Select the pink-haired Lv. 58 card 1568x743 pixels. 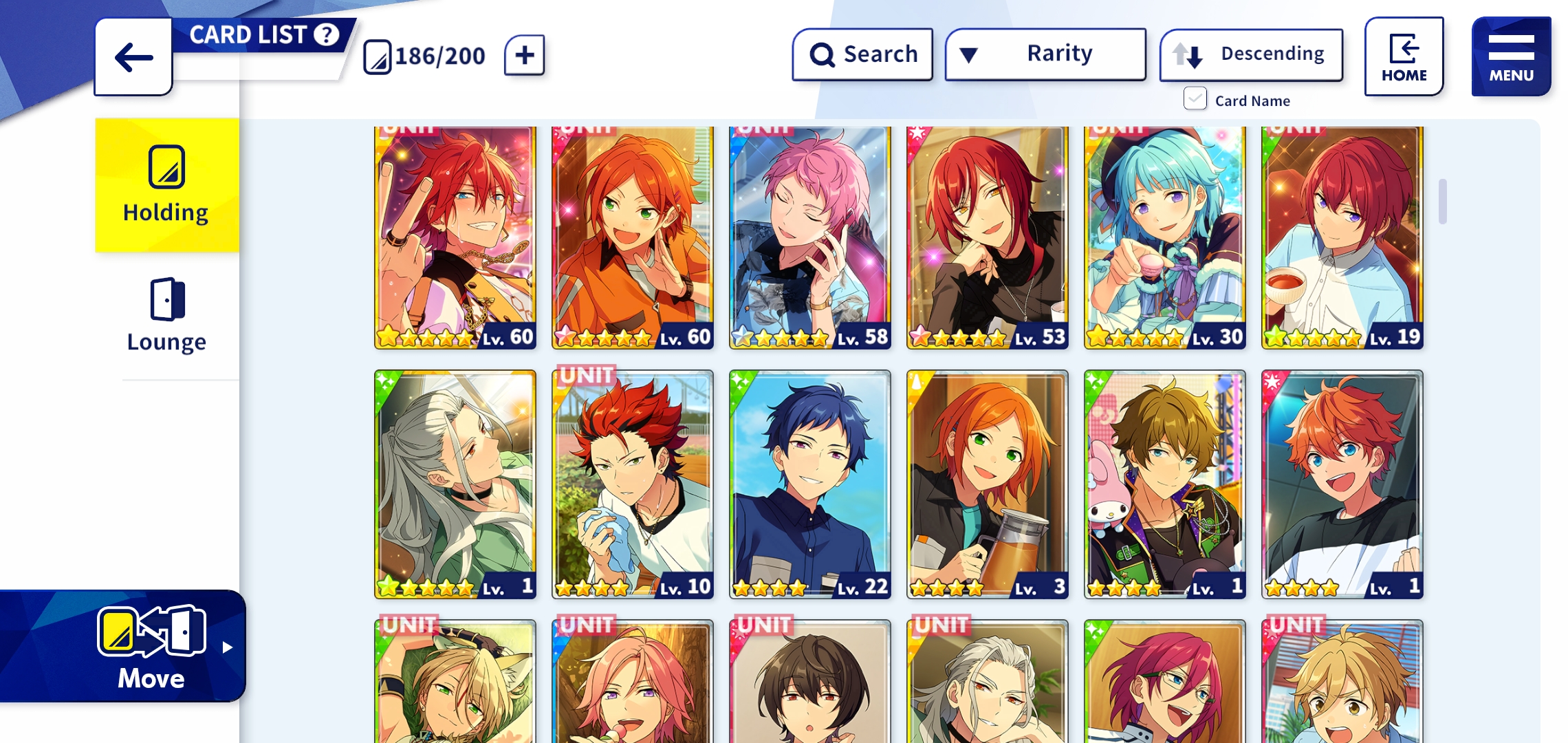[810, 237]
